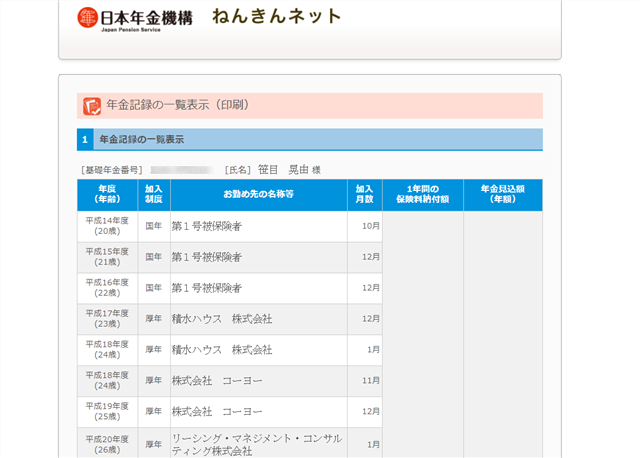This screenshot has height=458, width=640.
Task: Click the name 笹目 晃由 様
Action: [289, 170]
